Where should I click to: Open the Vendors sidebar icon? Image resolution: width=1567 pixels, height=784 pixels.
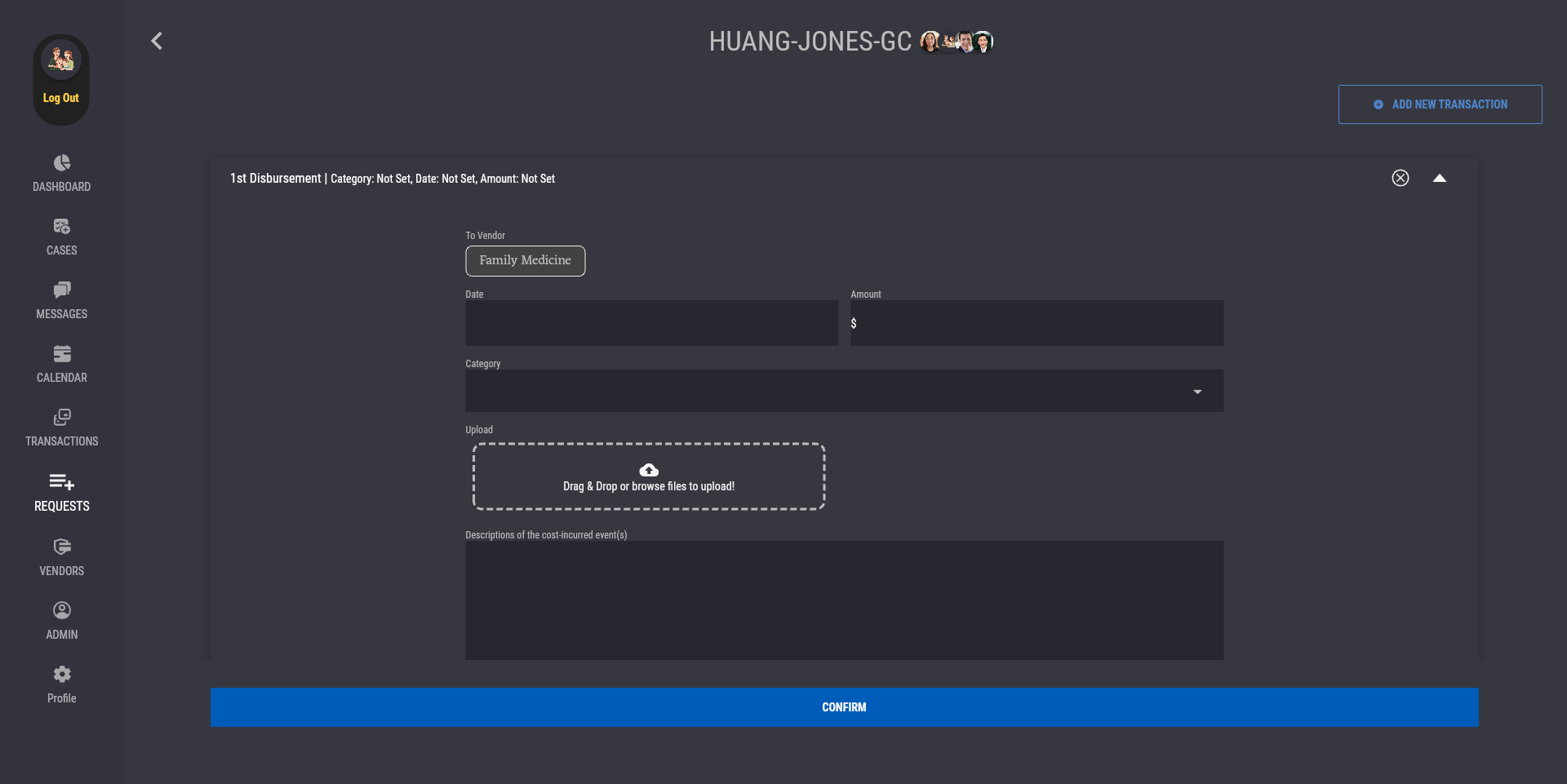pos(62,547)
